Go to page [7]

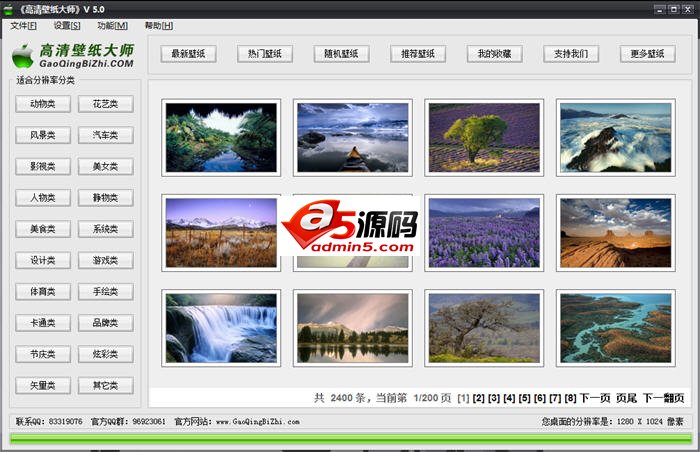pos(555,398)
